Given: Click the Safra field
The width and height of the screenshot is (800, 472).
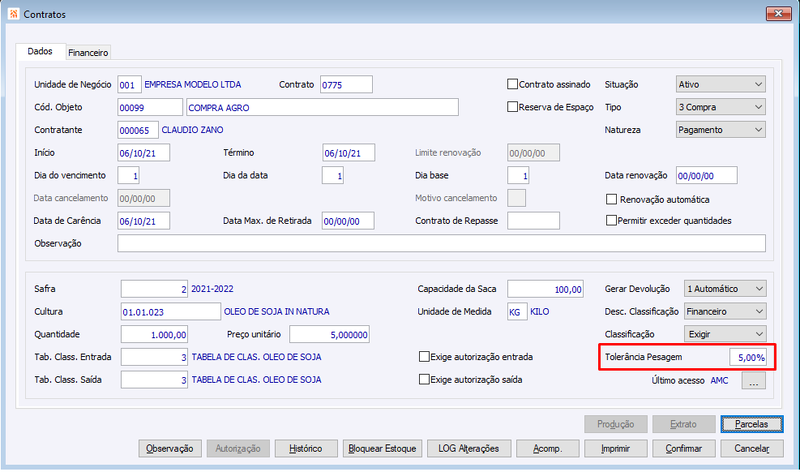Looking at the screenshot, I should point(154,289).
